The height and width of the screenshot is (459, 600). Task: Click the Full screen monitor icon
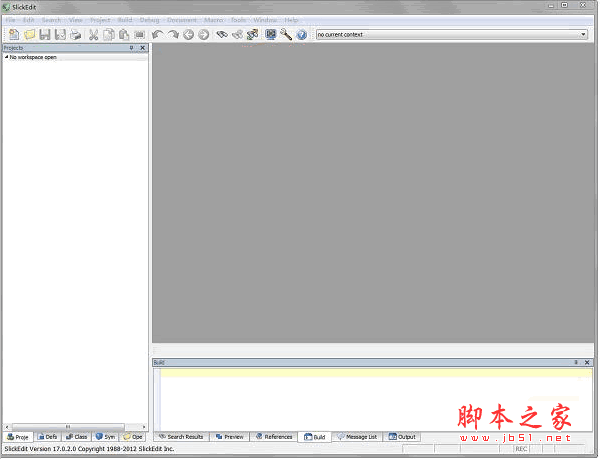click(271, 35)
